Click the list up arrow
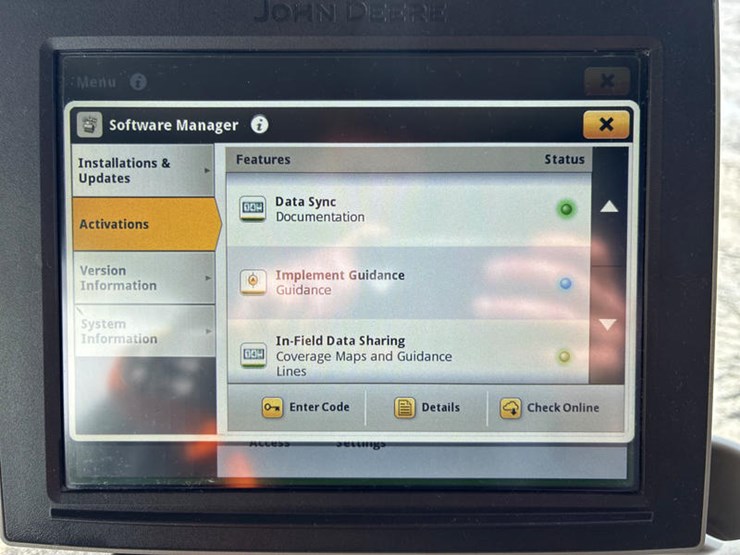 tap(609, 207)
